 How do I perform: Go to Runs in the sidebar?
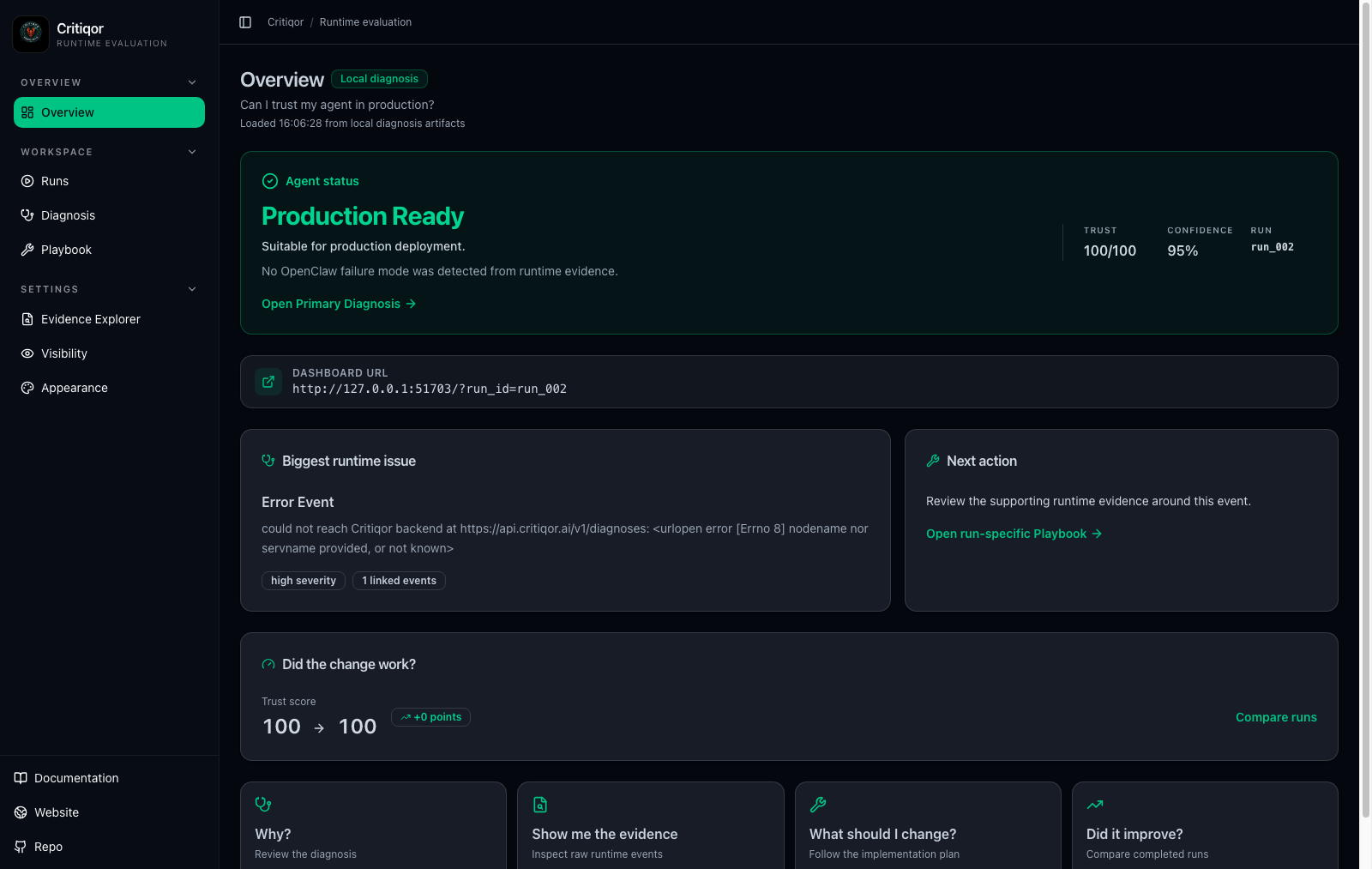tap(109, 181)
